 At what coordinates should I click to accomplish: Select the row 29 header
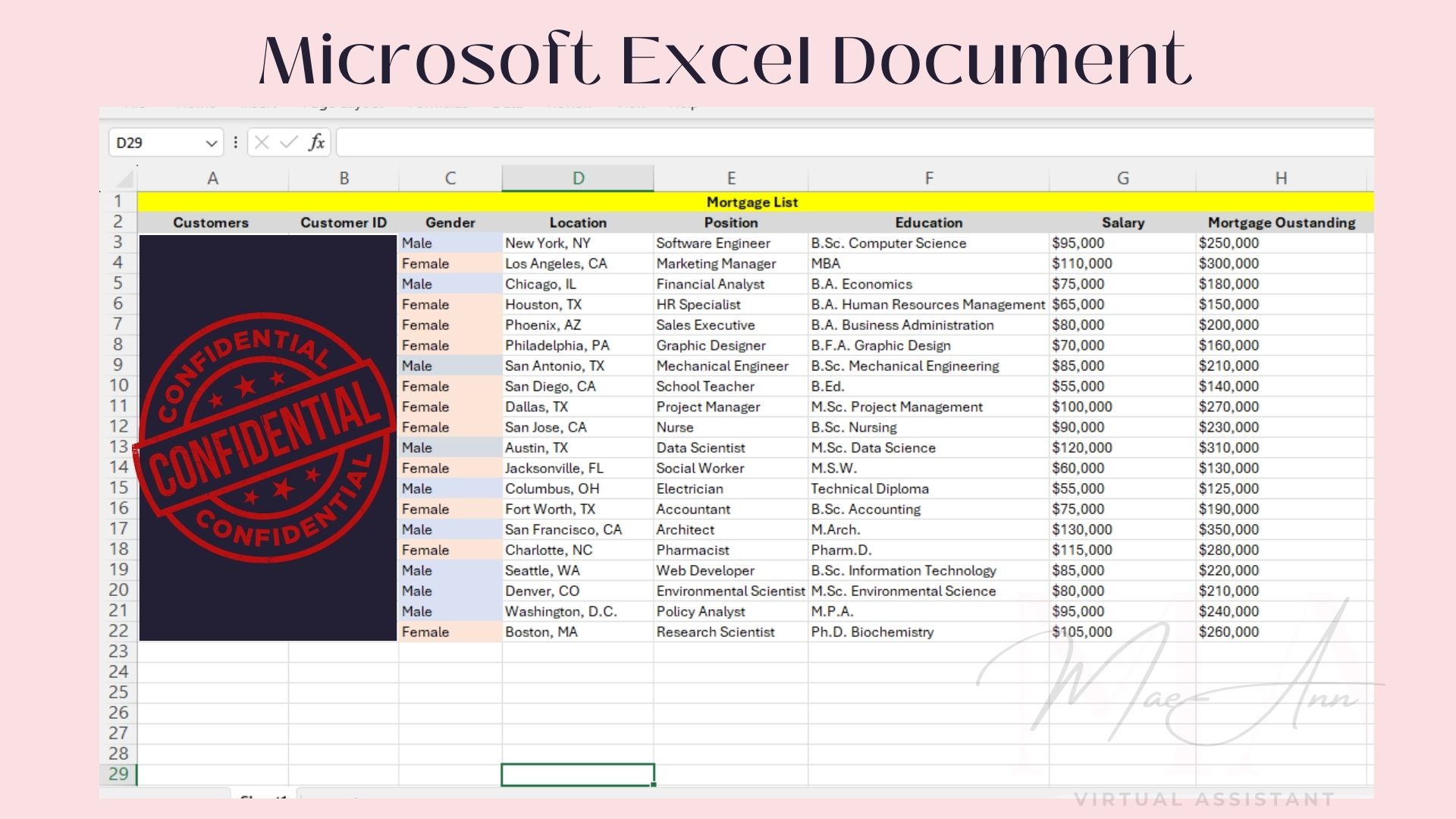(x=118, y=774)
